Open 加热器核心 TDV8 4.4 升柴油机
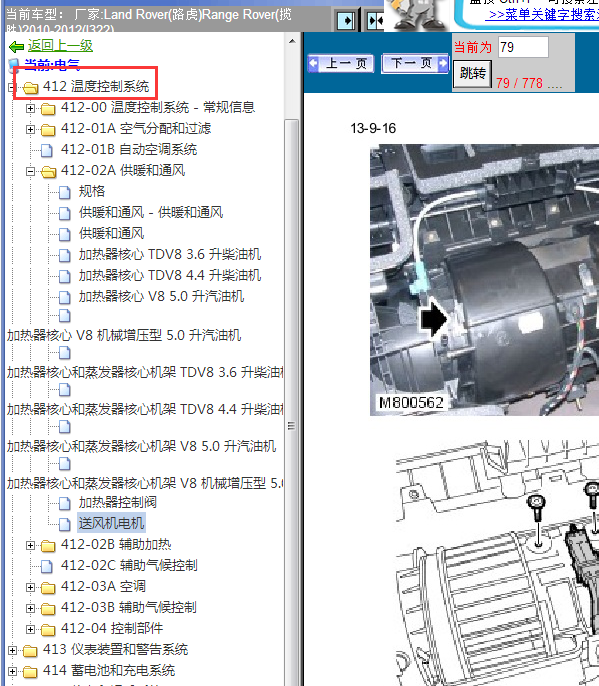The image size is (599, 686). point(170,275)
